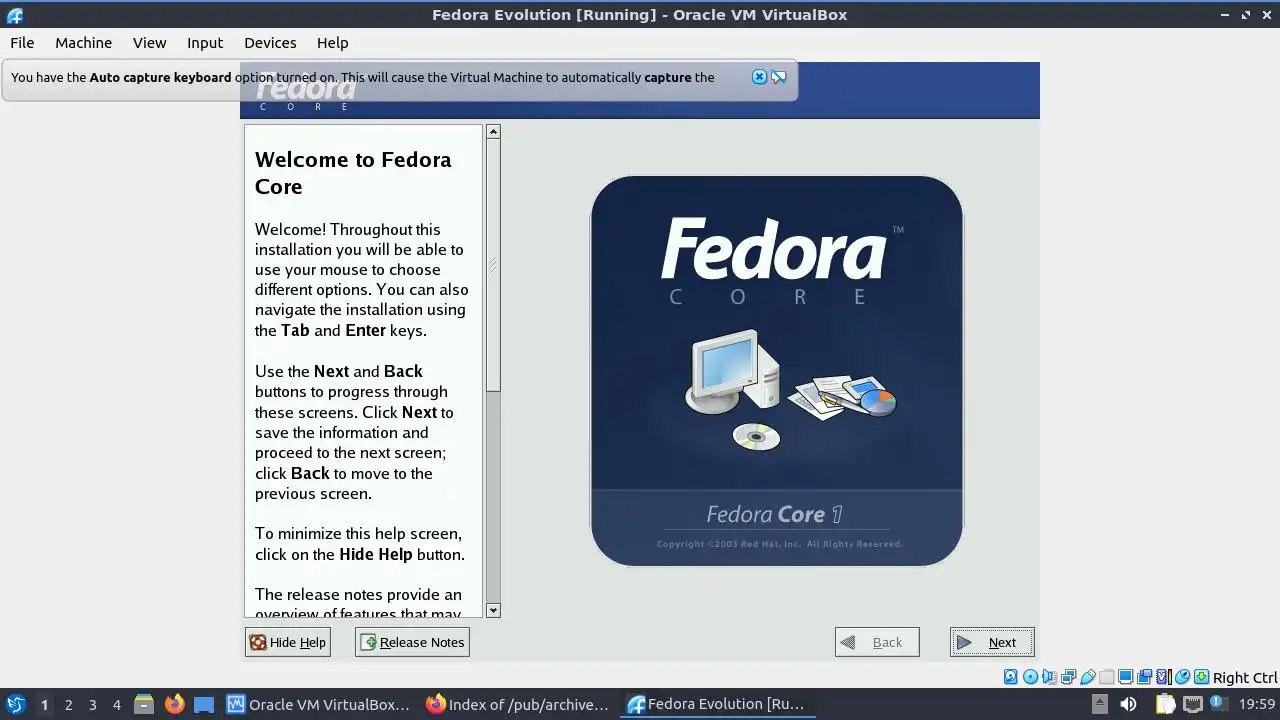The image size is (1280, 720).
Task: Switch to Oracle VM VirtualBox Manager window
Action: [x=319, y=704]
